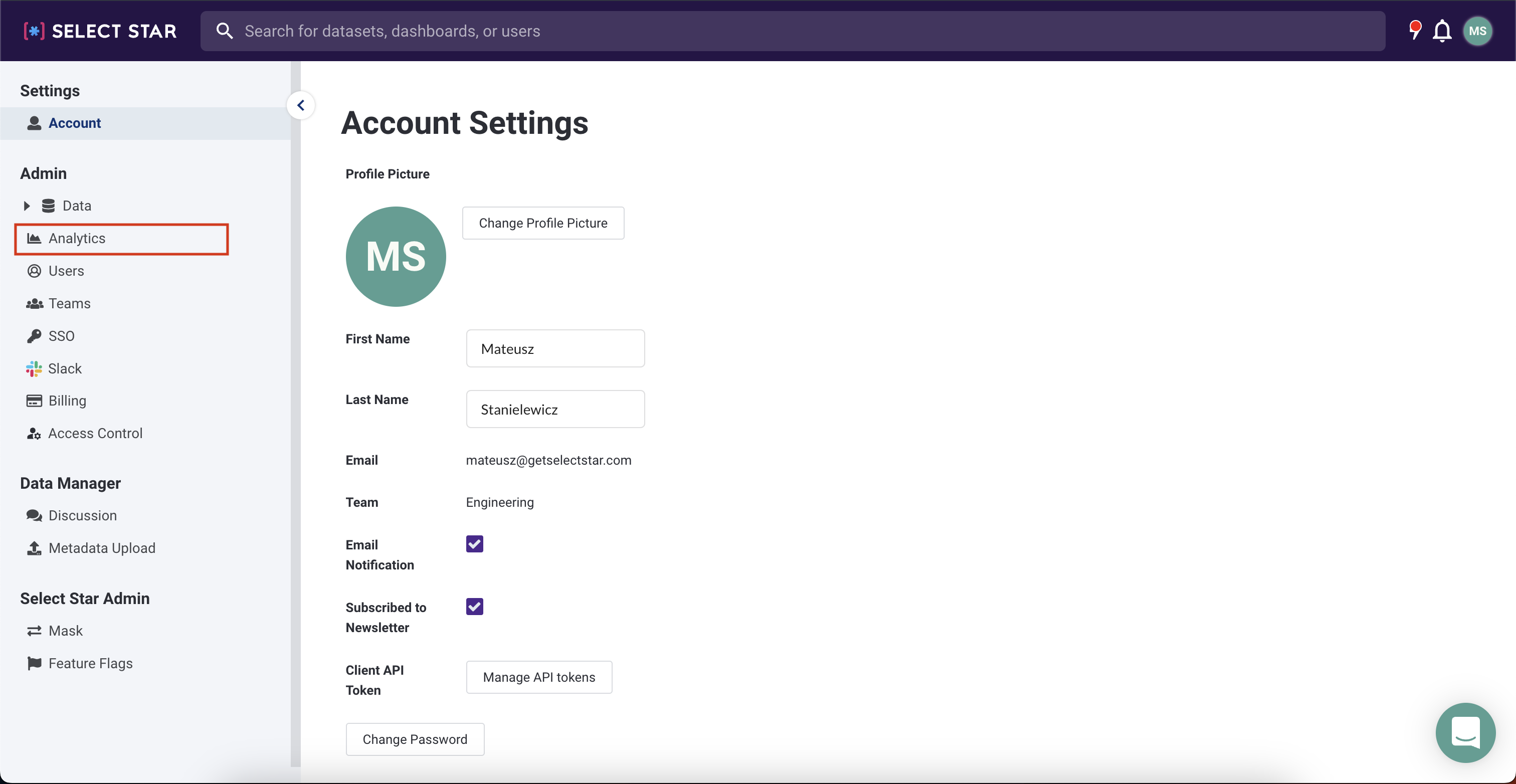
Task: Uncheck the Email Notification checkbox
Action: [474, 544]
